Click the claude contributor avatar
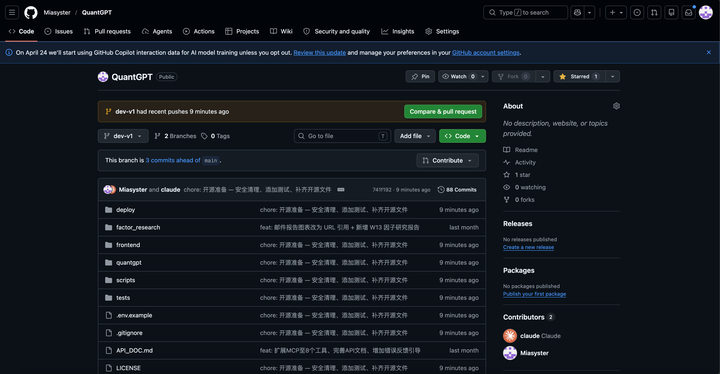This screenshot has height=374, width=720. (x=510, y=336)
